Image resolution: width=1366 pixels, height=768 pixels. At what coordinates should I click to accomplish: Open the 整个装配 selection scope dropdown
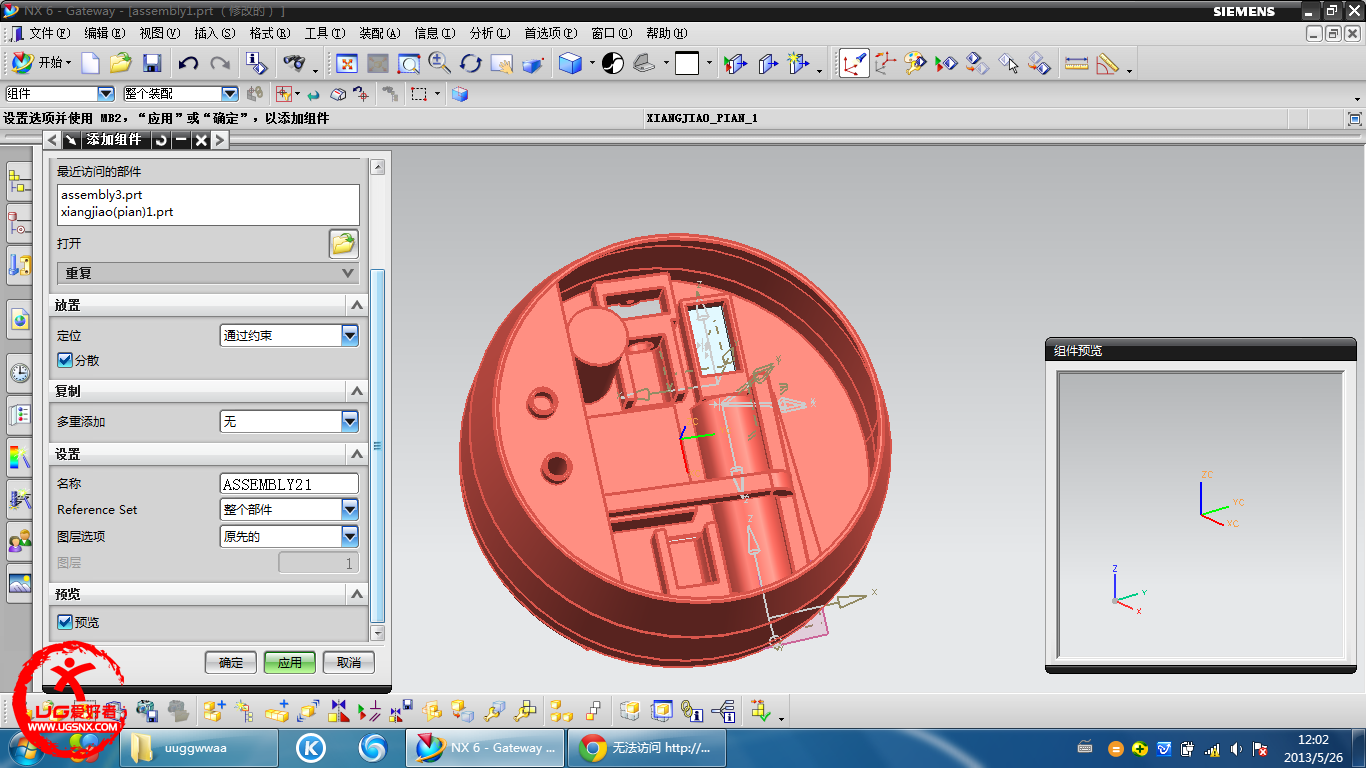(x=181, y=93)
